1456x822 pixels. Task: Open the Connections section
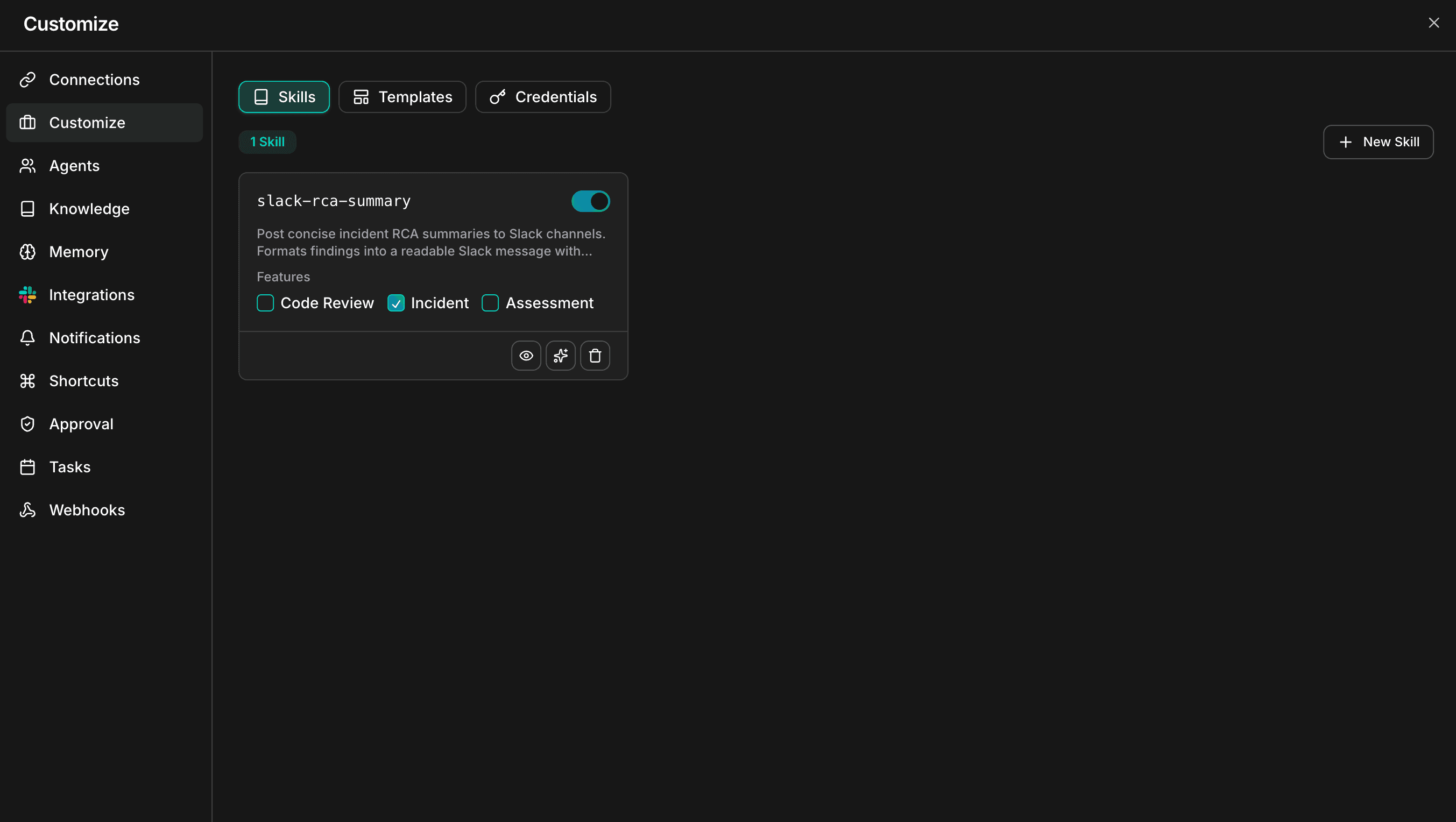[x=94, y=79]
